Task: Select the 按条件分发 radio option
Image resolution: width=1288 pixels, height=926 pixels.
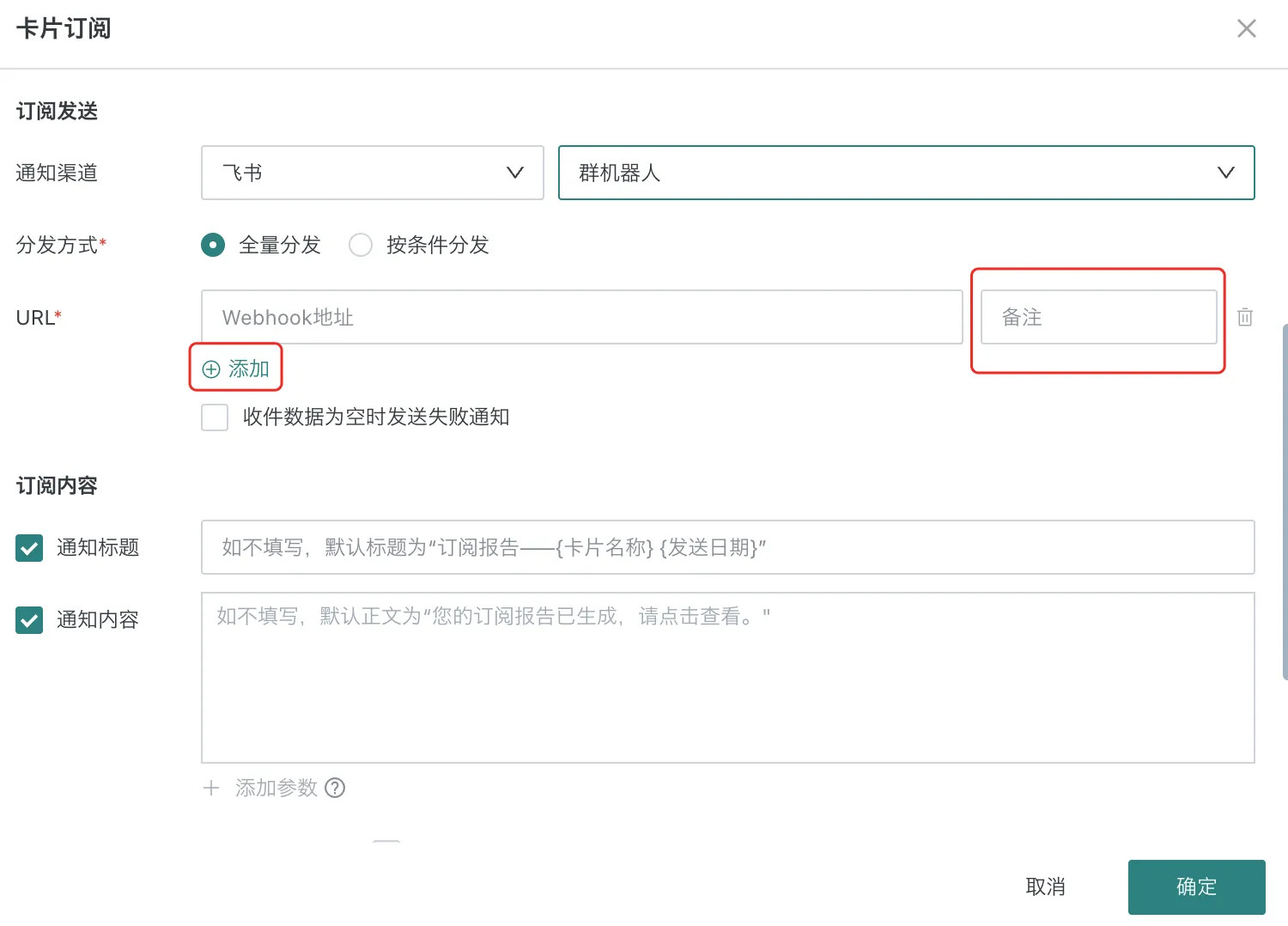Action: [x=361, y=245]
